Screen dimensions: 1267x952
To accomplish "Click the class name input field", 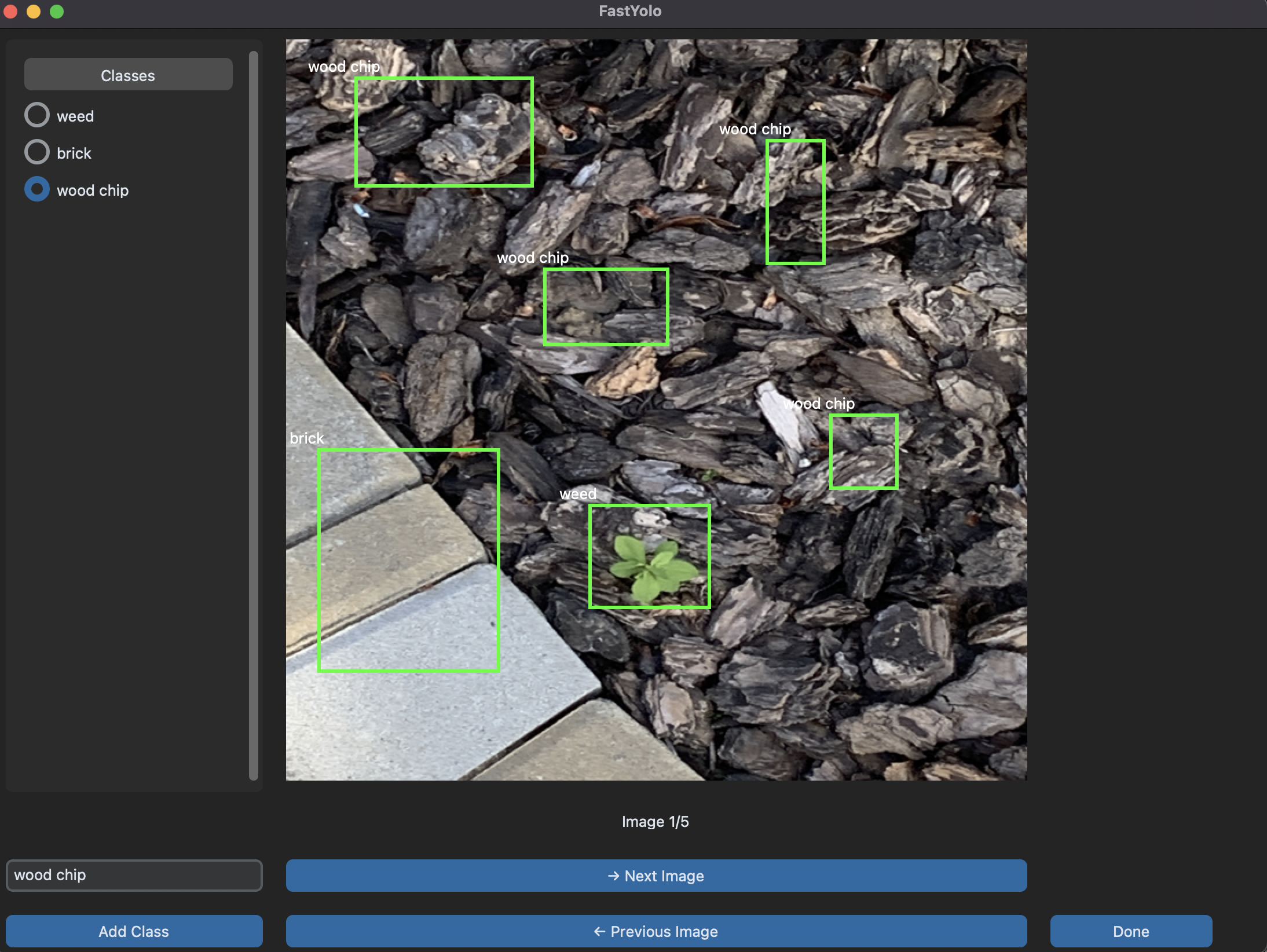I will [x=134, y=875].
